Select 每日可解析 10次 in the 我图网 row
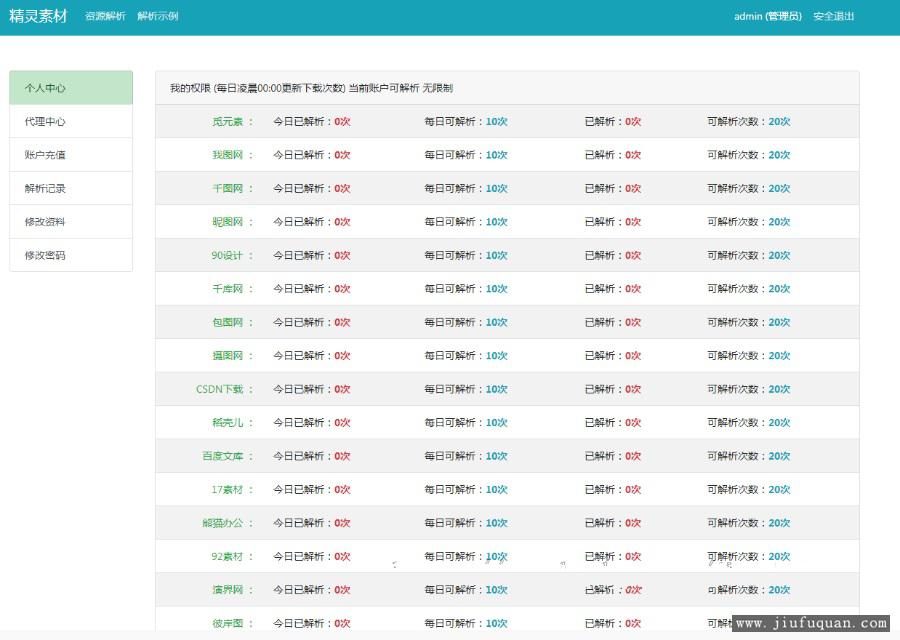This screenshot has width=900, height=640. (465, 154)
